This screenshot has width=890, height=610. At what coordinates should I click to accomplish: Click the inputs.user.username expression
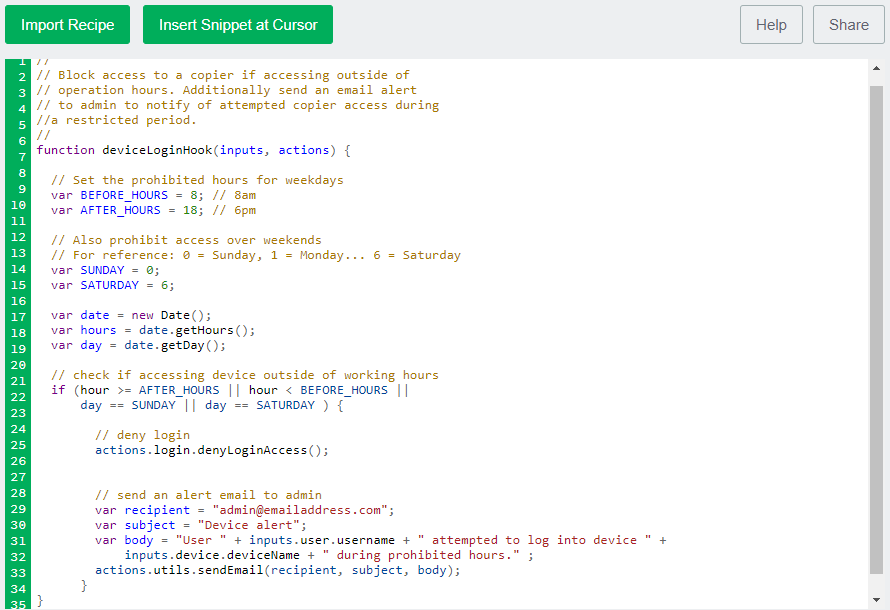tap(322, 540)
